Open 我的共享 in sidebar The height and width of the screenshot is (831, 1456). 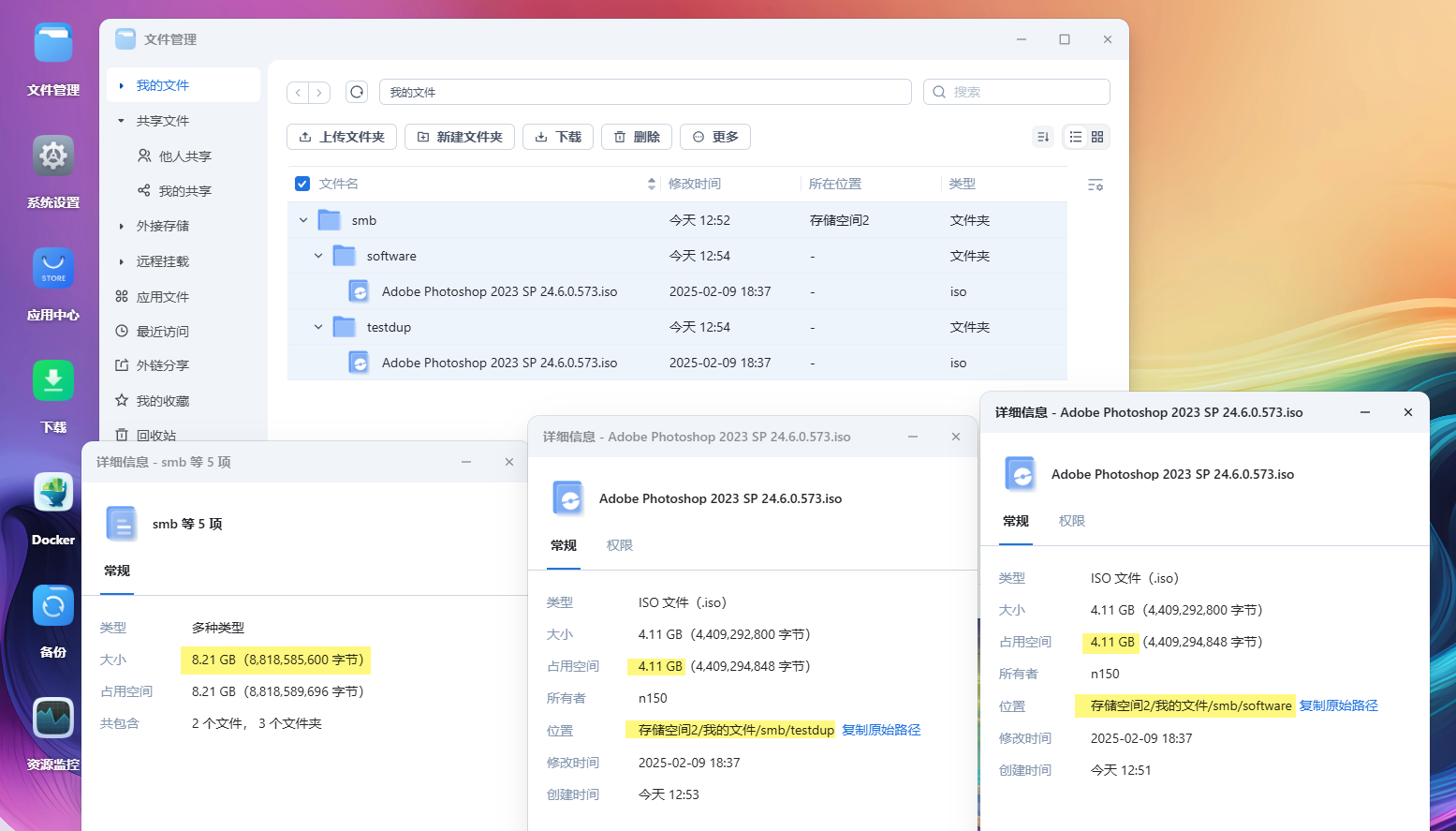click(185, 191)
